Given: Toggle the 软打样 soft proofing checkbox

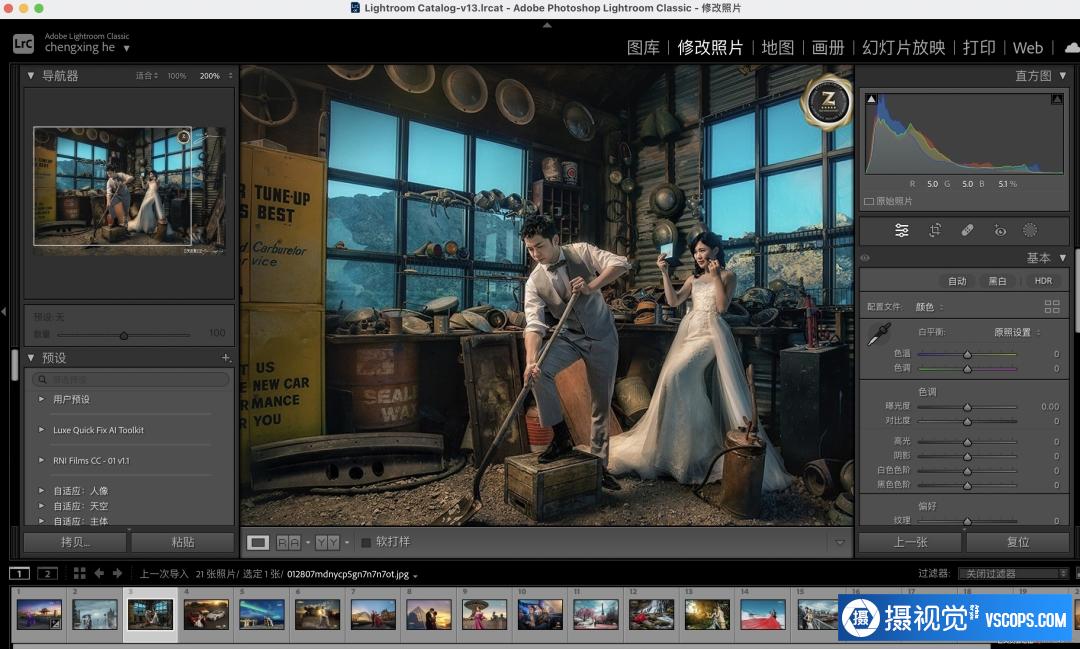Looking at the screenshot, I should click(x=366, y=542).
